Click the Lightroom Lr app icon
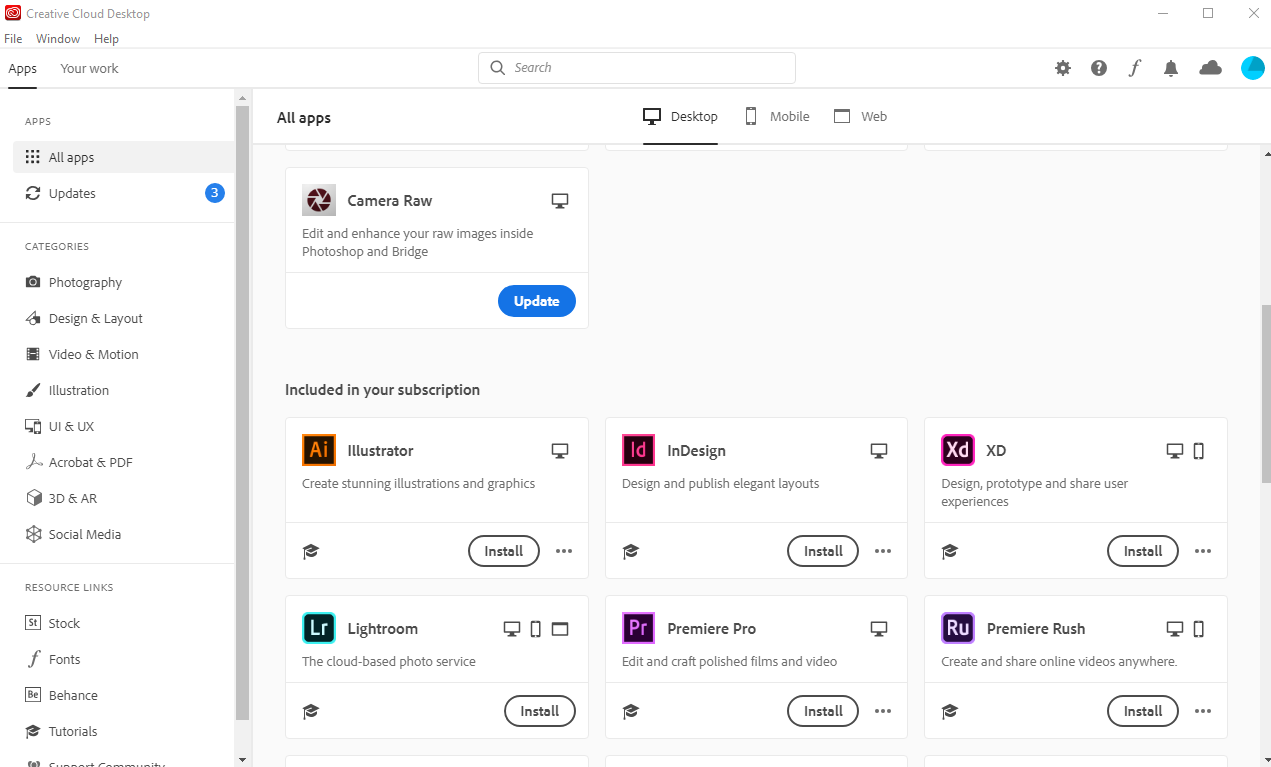Image resolution: width=1271 pixels, height=767 pixels. point(319,628)
